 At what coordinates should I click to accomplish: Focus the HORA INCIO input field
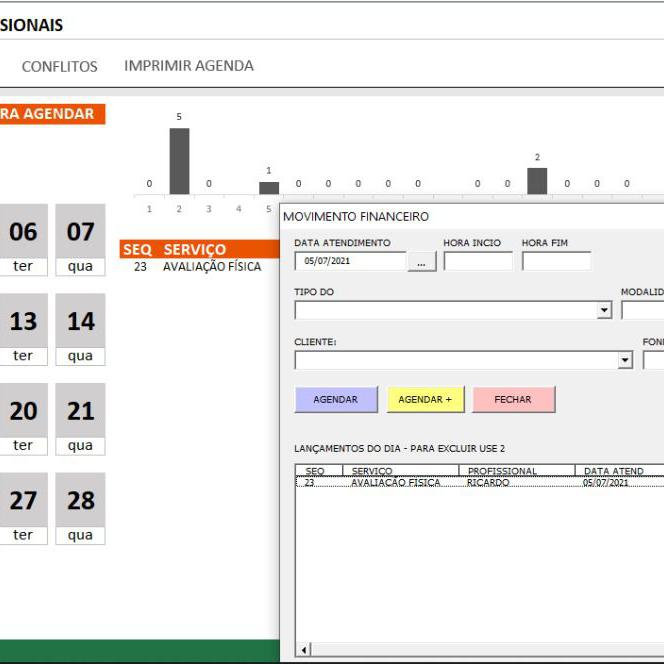point(478,262)
